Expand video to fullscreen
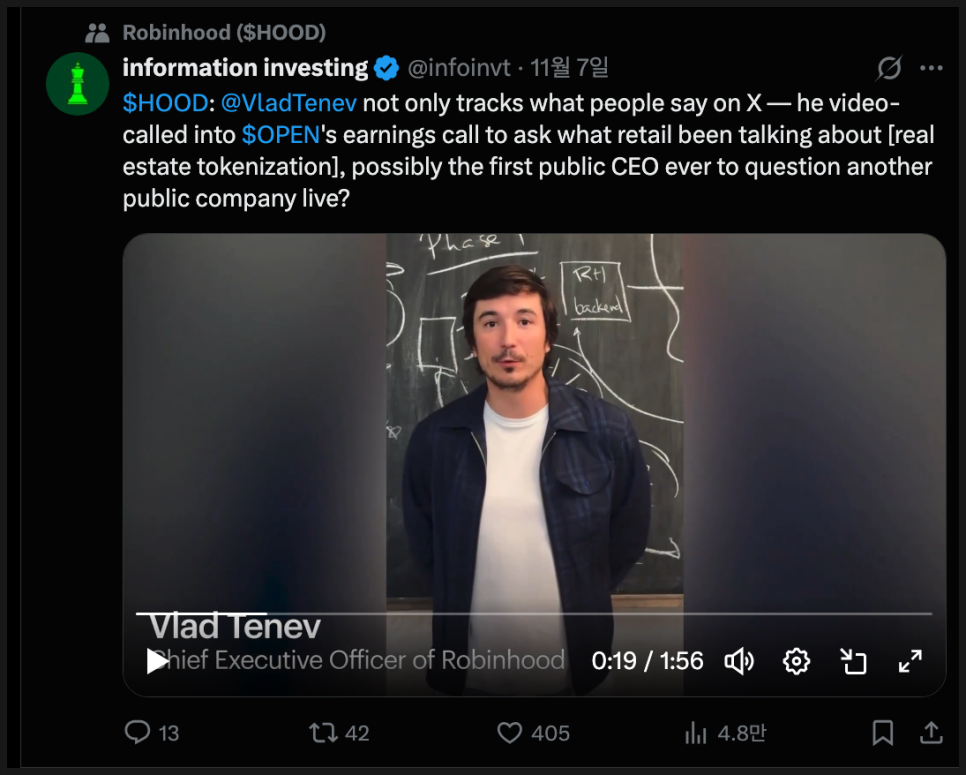966x775 pixels. (x=910, y=661)
